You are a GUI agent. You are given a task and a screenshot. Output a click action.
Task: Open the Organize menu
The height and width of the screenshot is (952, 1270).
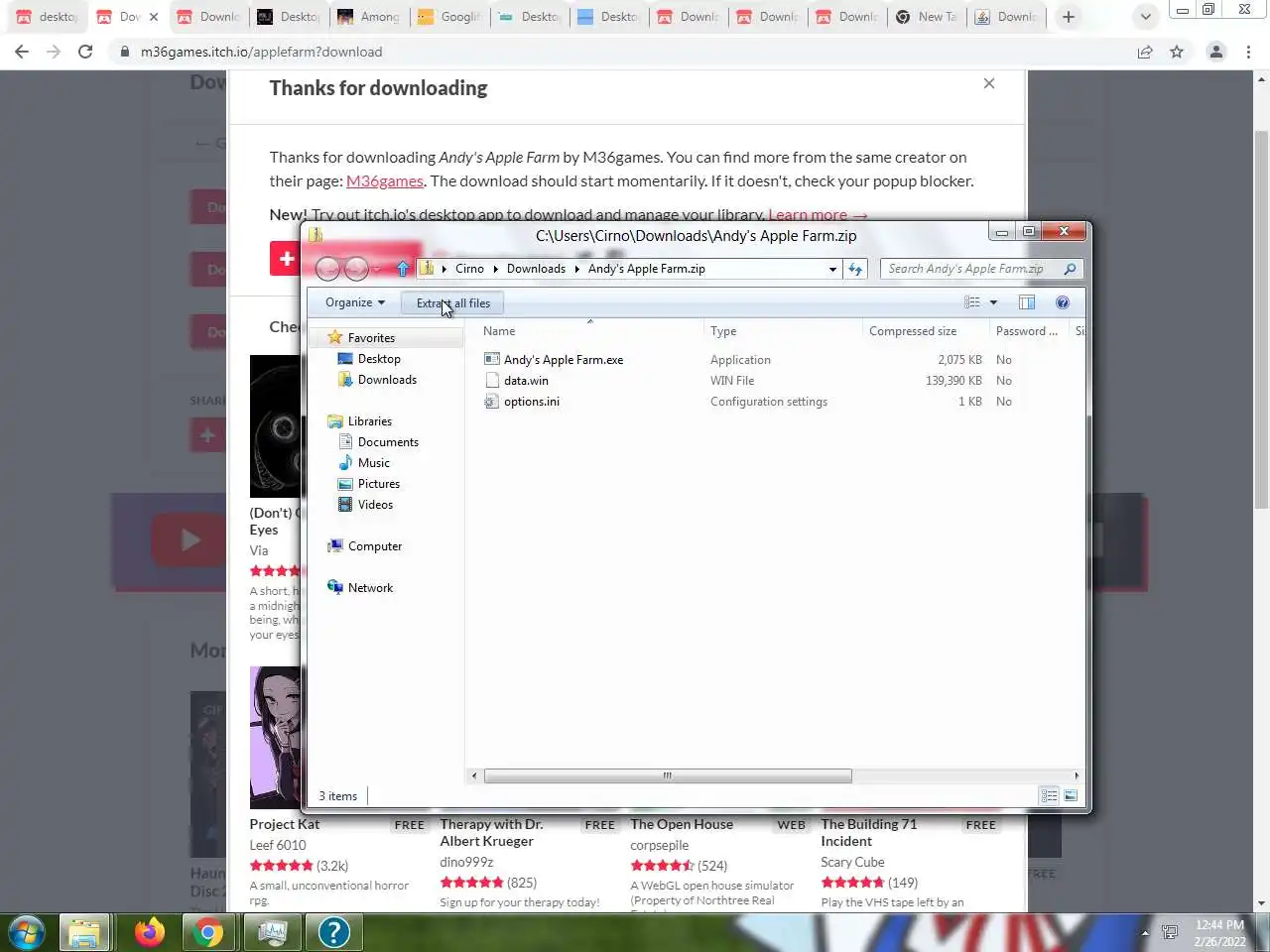[354, 302]
